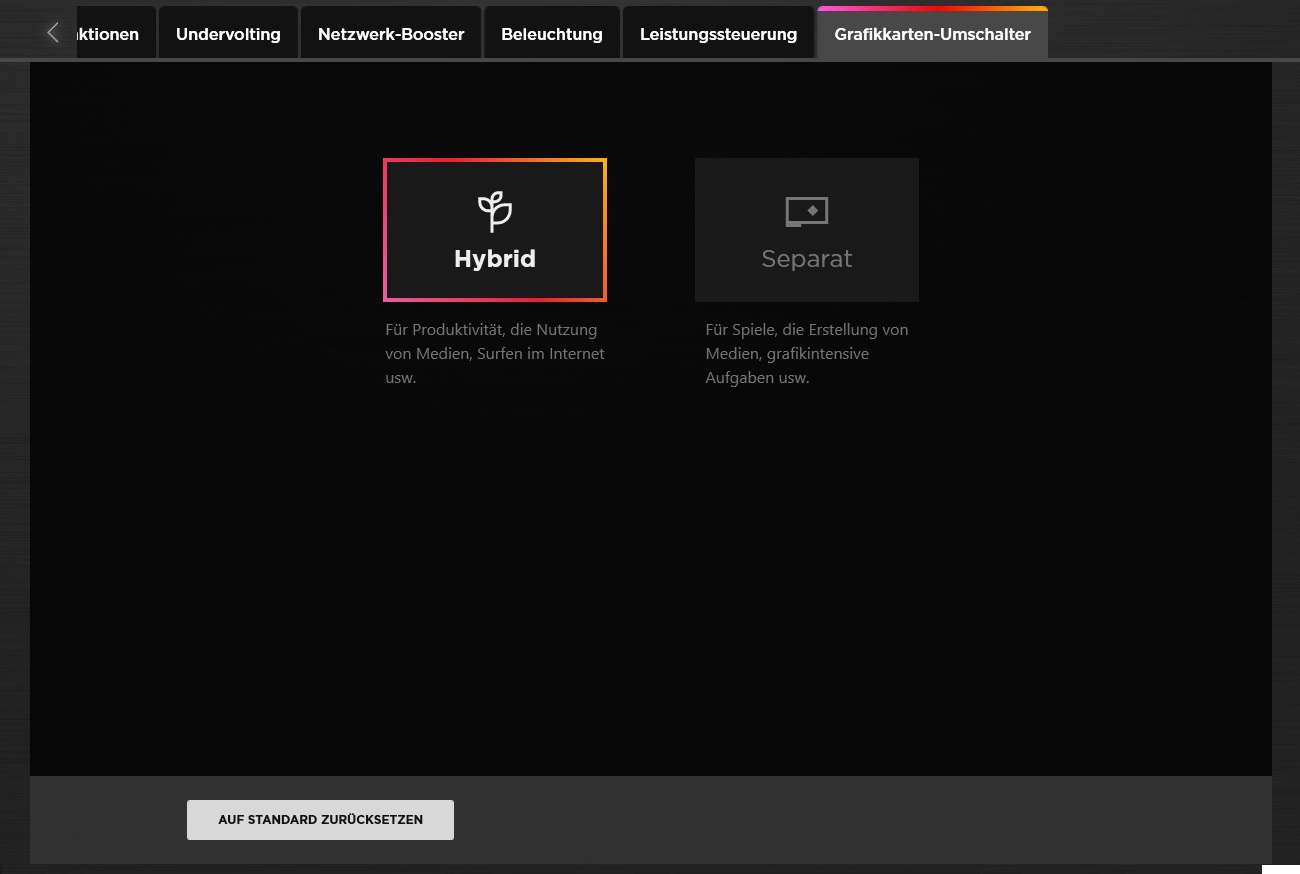Click the plant leaf icon for Hybrid mode

[x=495, y=210]
